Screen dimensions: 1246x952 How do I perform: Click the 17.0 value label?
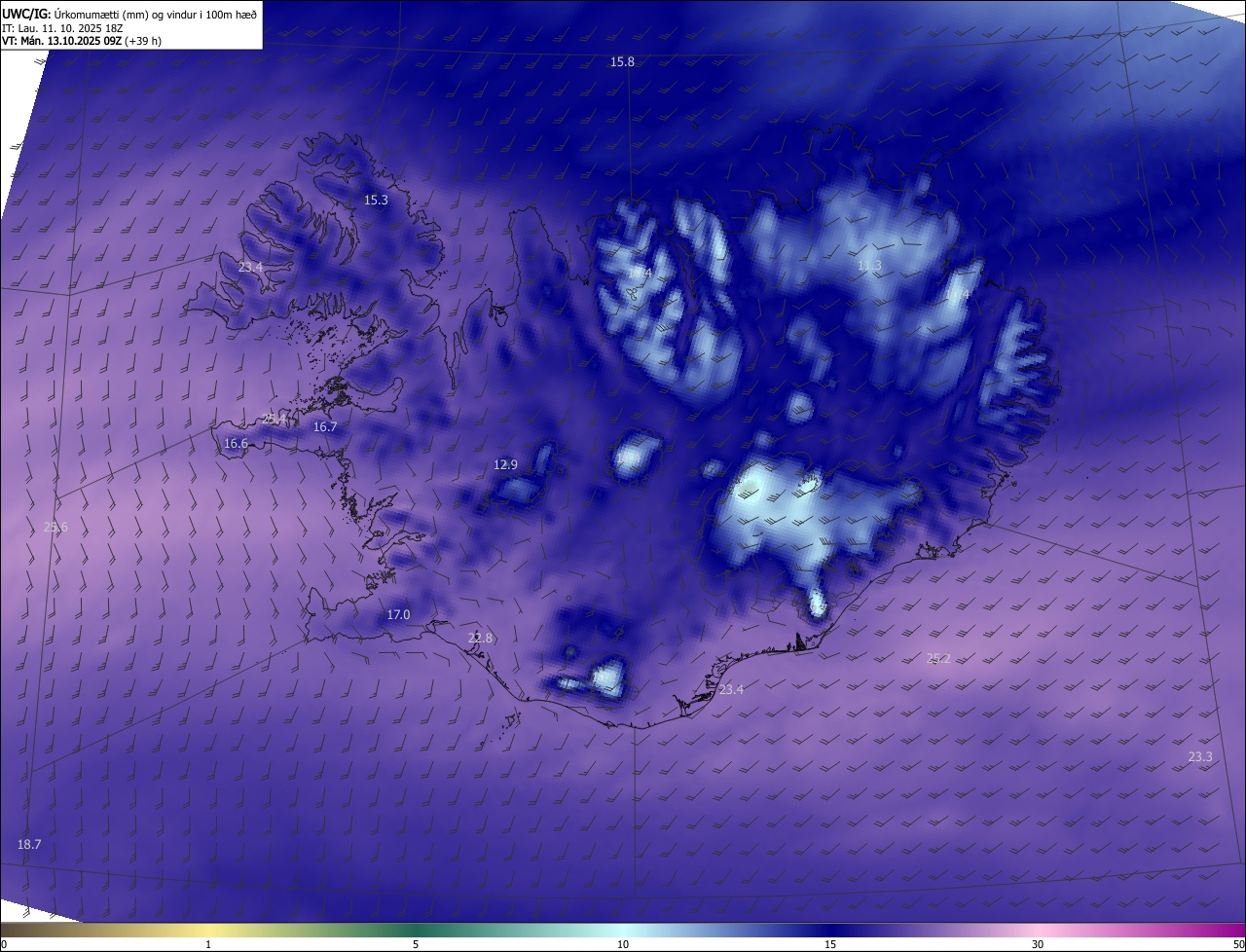(x=398, y=614)
